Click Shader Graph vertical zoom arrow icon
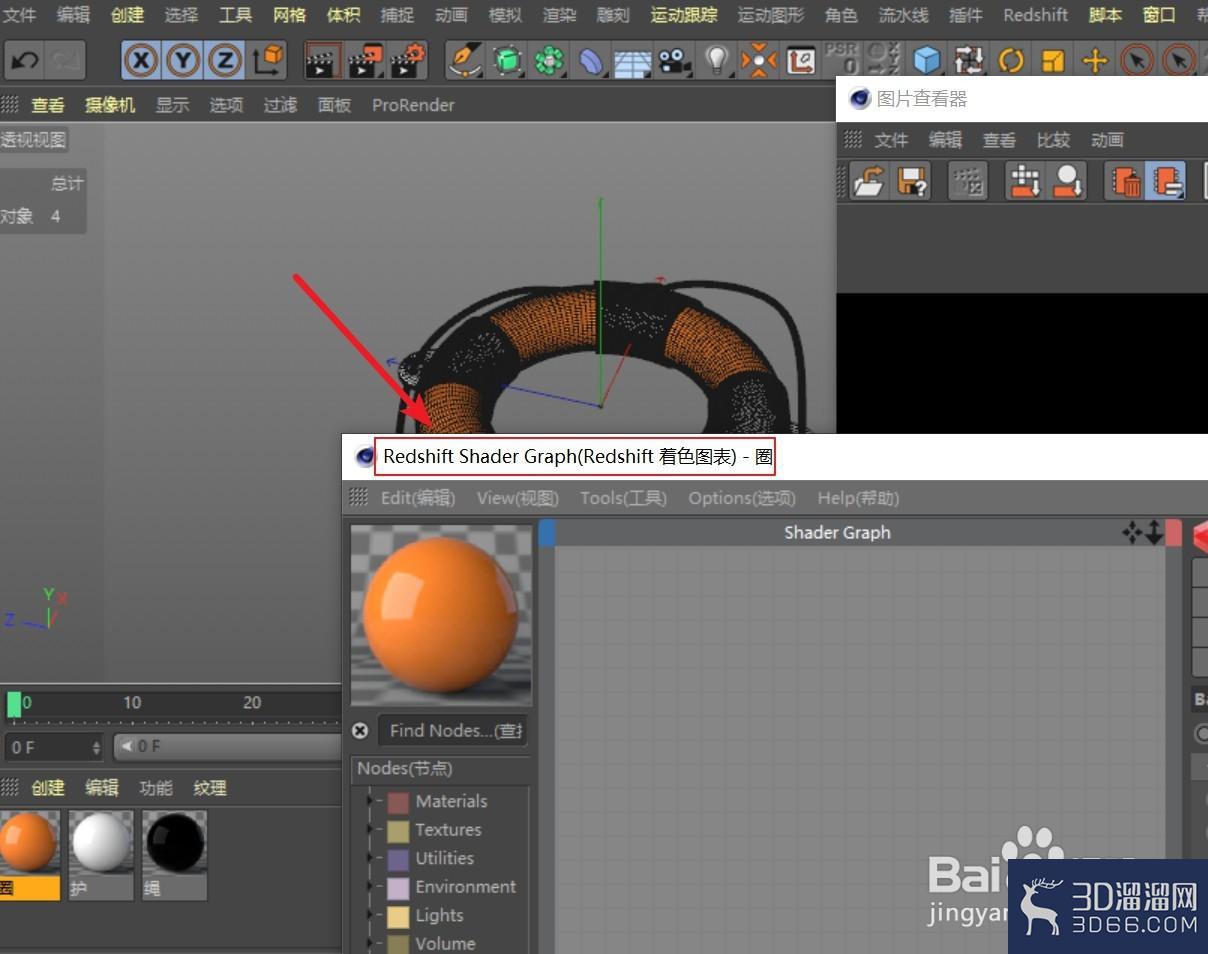Viewport: 1208px width, 954px height. click(1154, 532)
